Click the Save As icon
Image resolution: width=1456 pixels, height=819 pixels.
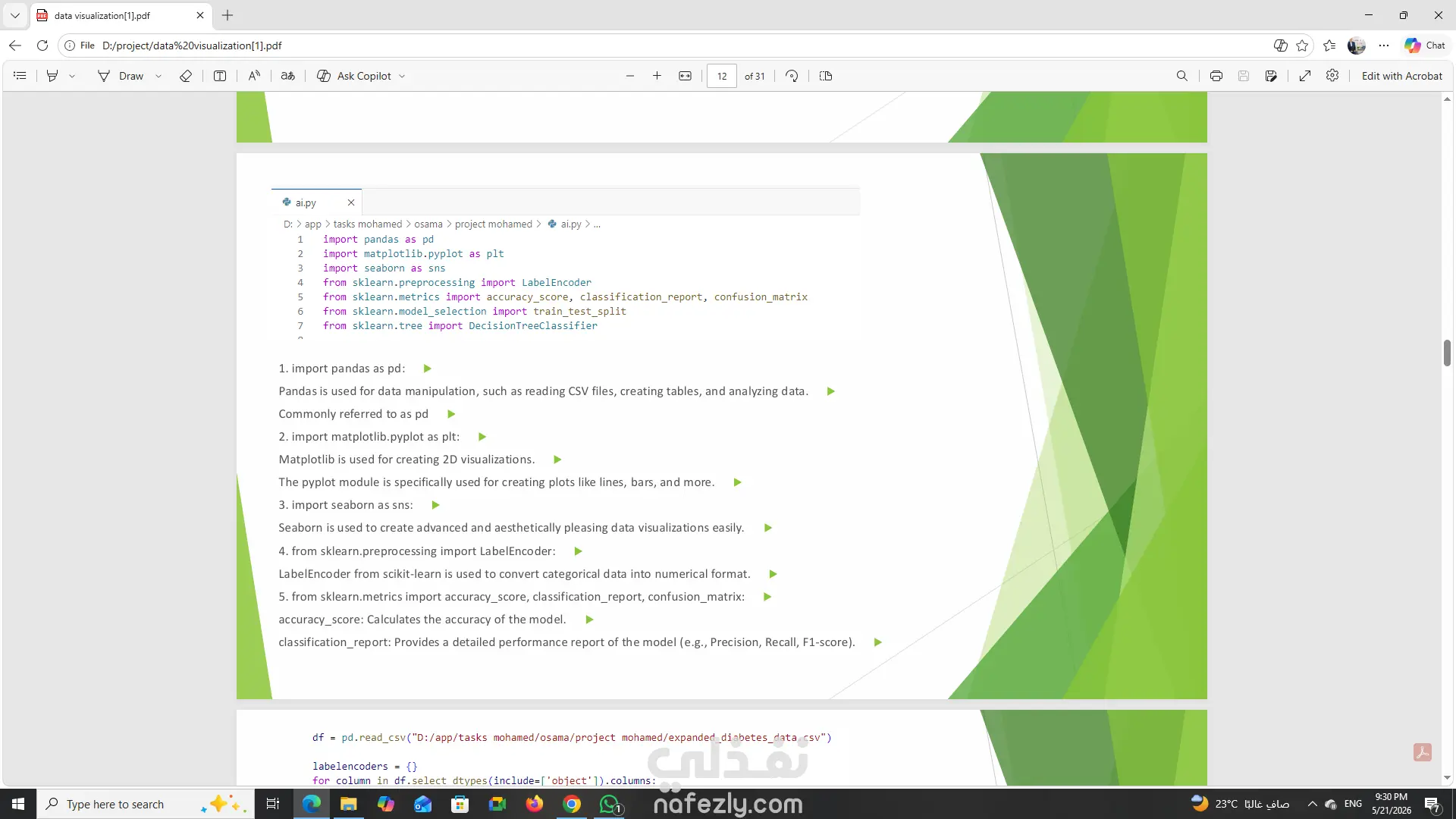click(x=1271, y=76)
